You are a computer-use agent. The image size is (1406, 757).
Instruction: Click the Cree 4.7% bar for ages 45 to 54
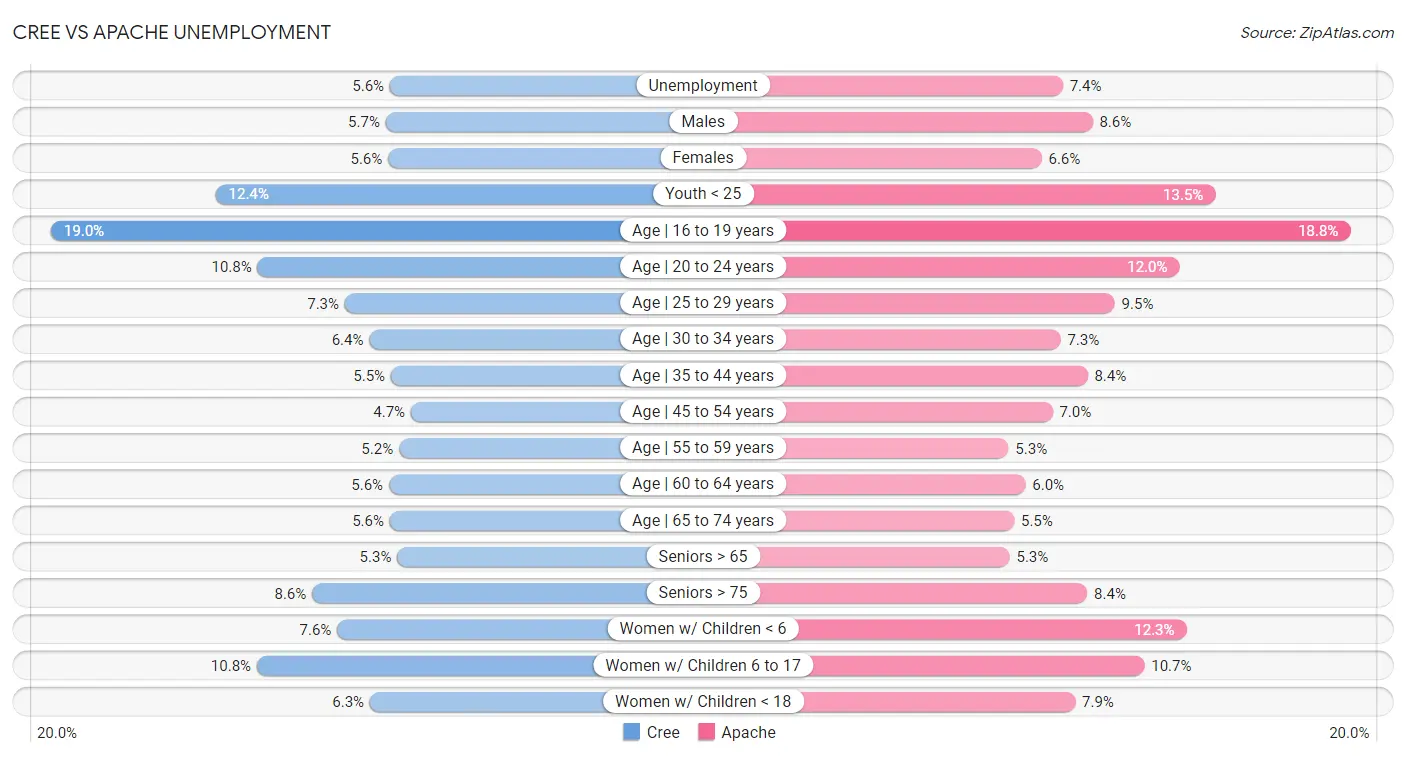click(x=557, y=412)
